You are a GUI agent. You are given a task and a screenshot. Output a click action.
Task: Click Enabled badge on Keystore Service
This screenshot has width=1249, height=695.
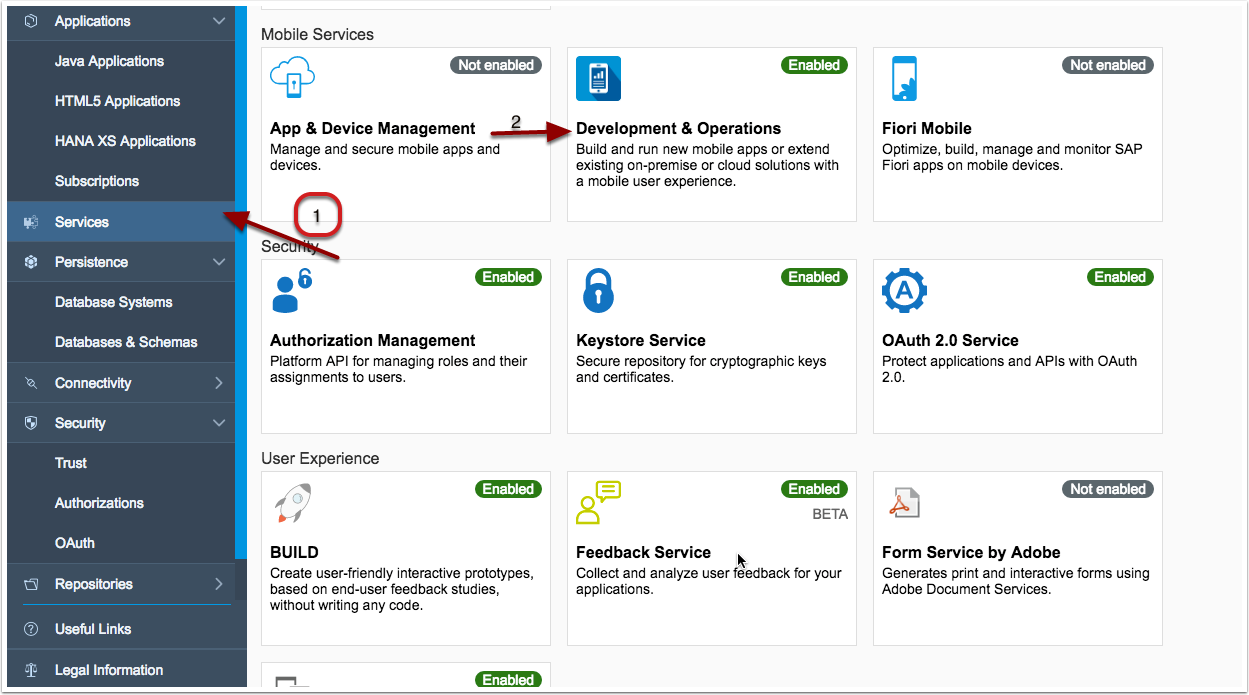pos(814,277)
